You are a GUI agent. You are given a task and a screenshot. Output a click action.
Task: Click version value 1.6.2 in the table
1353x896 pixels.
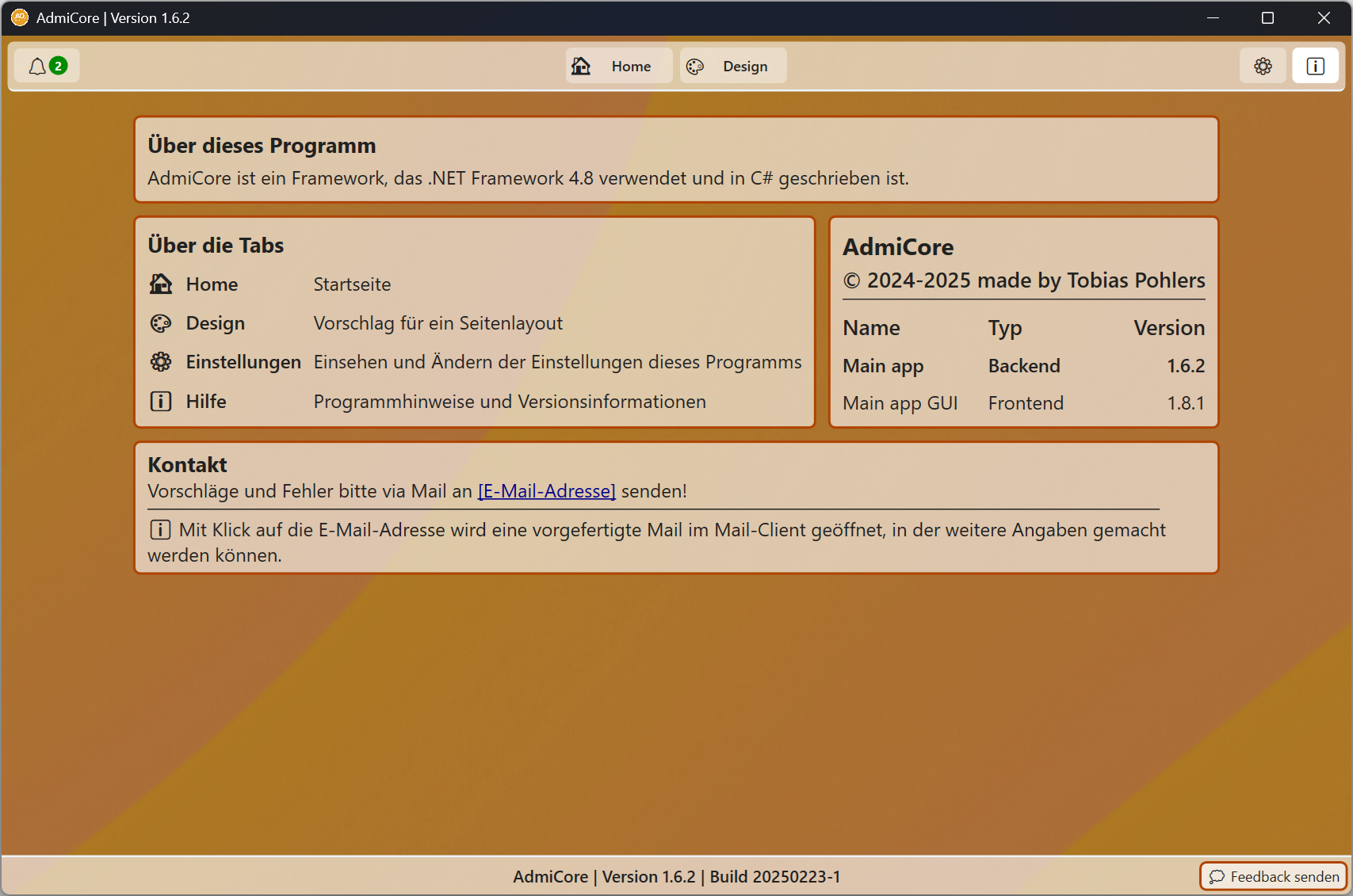tap(1186, 366)
